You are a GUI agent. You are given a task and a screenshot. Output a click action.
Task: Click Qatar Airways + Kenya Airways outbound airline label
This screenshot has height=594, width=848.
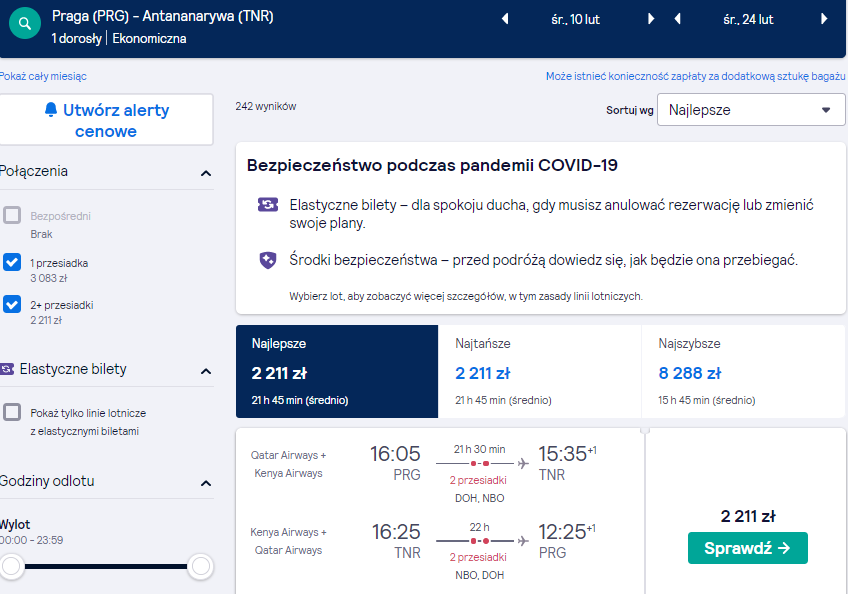point(288,464)
